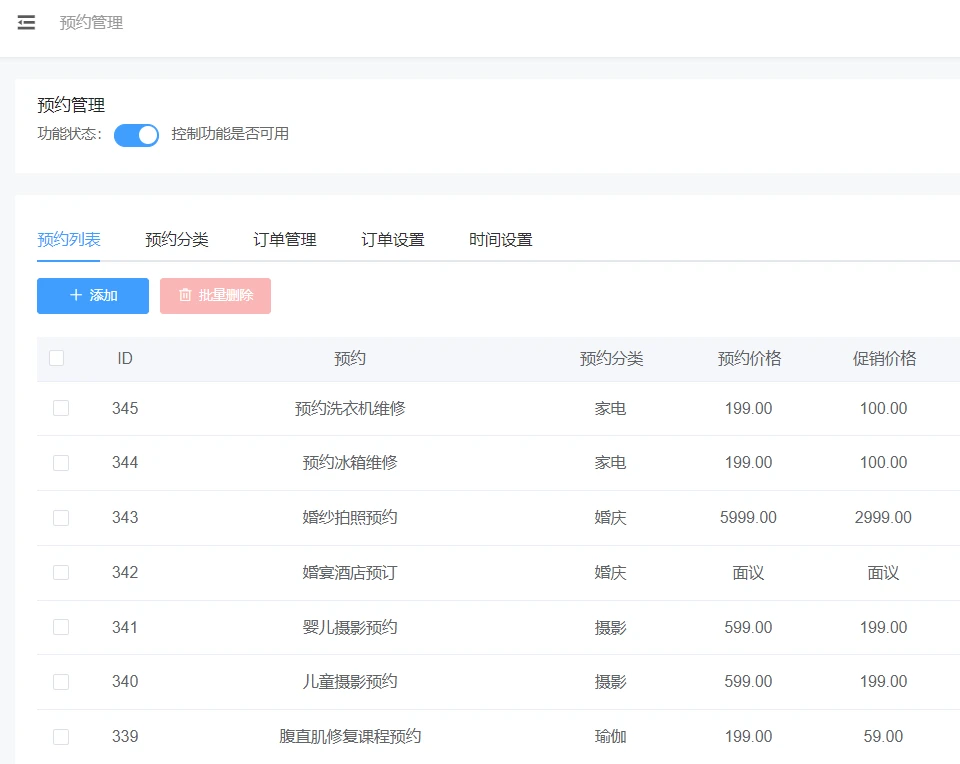Check the row 343 checkbox

coord(61,518)
